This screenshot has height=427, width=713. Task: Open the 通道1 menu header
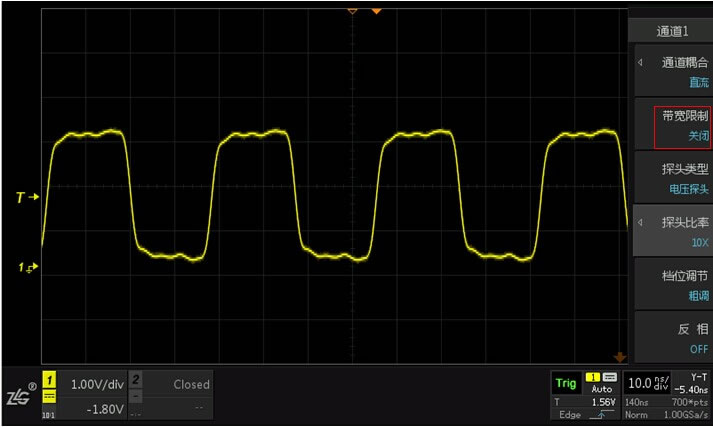[x=672, y=31]
